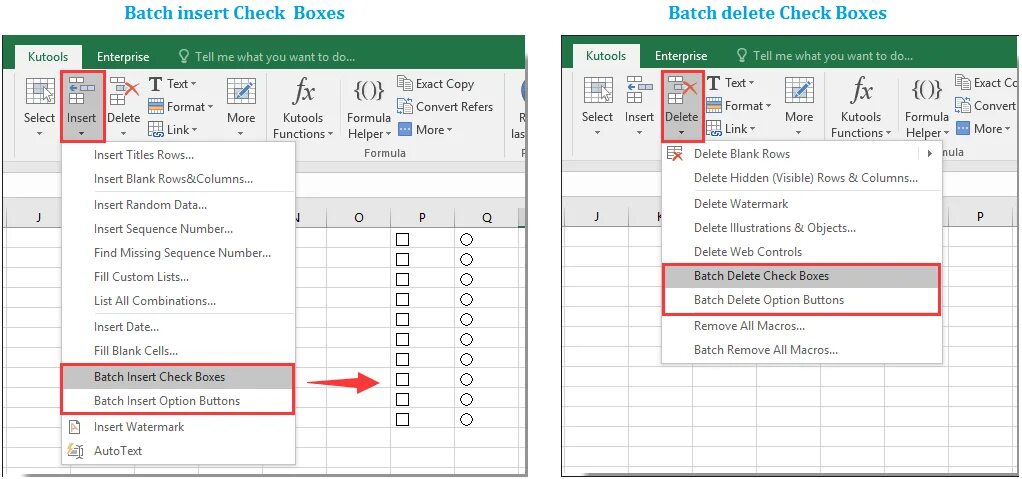Switch to Enterprise tab in left window

click(123, 57)
